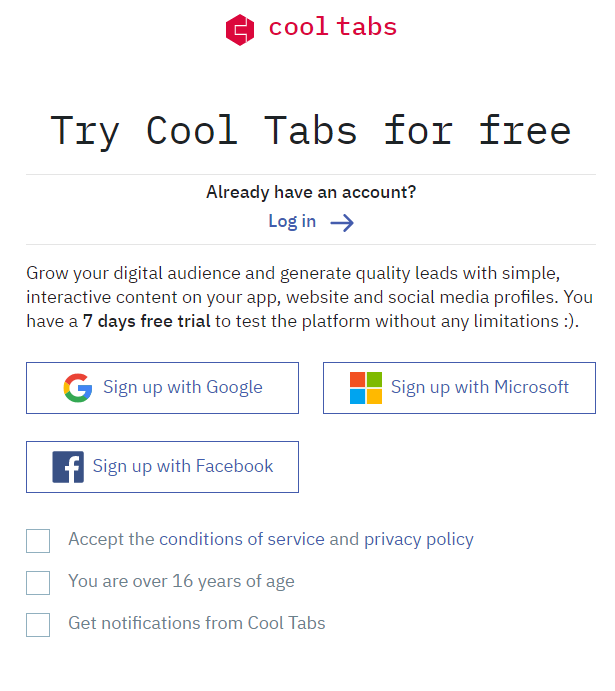615x691 pixels.
Task: Open the privacy policy link
Action: pyautogui.click(x=419, y=540)
